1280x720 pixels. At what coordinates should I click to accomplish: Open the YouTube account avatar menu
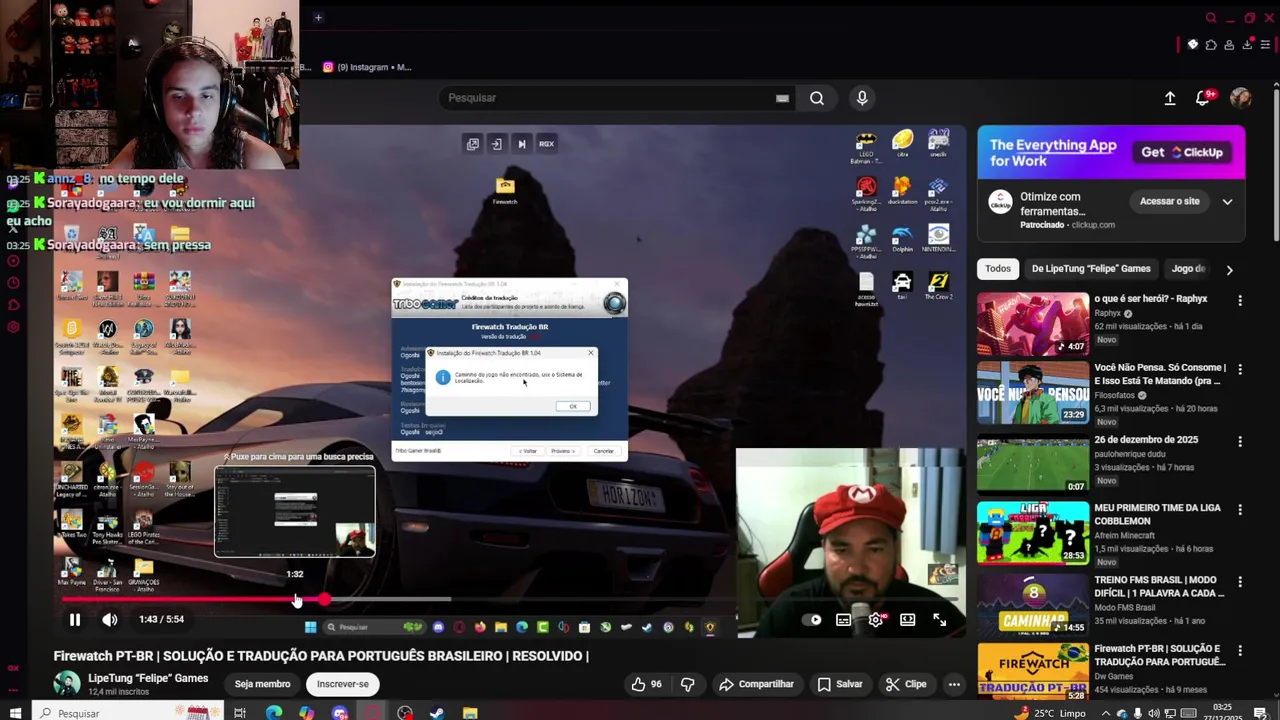[x=1241, y=98]
